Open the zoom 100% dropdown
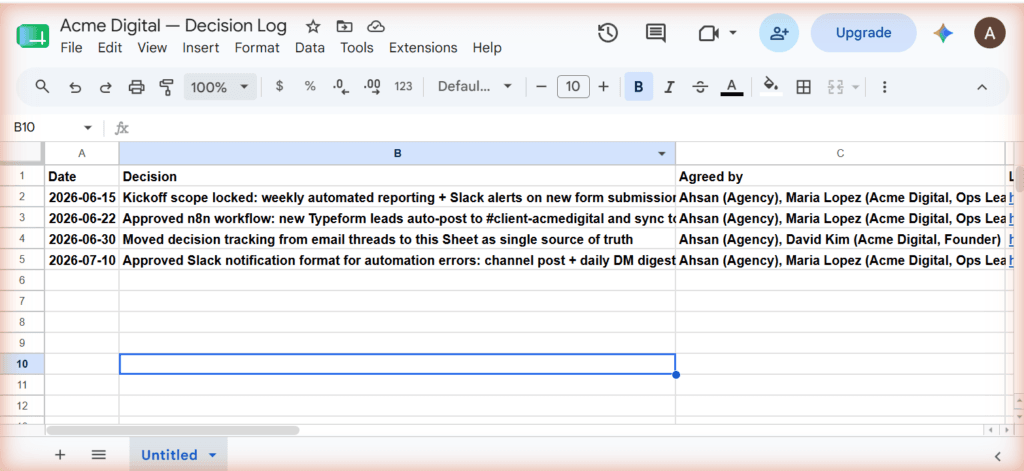Screen dimensions: 1024x471 point(219,87)
